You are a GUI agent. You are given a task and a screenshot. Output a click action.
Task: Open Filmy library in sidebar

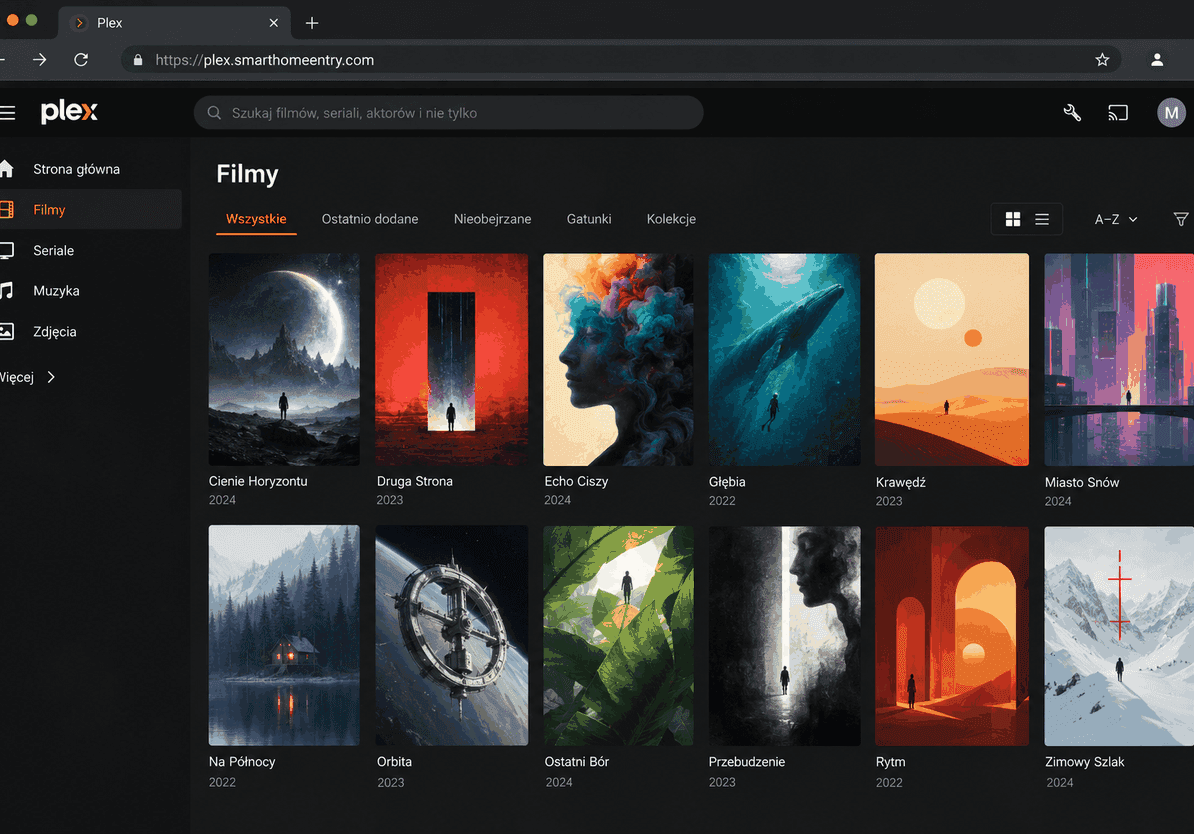point(91,209)
